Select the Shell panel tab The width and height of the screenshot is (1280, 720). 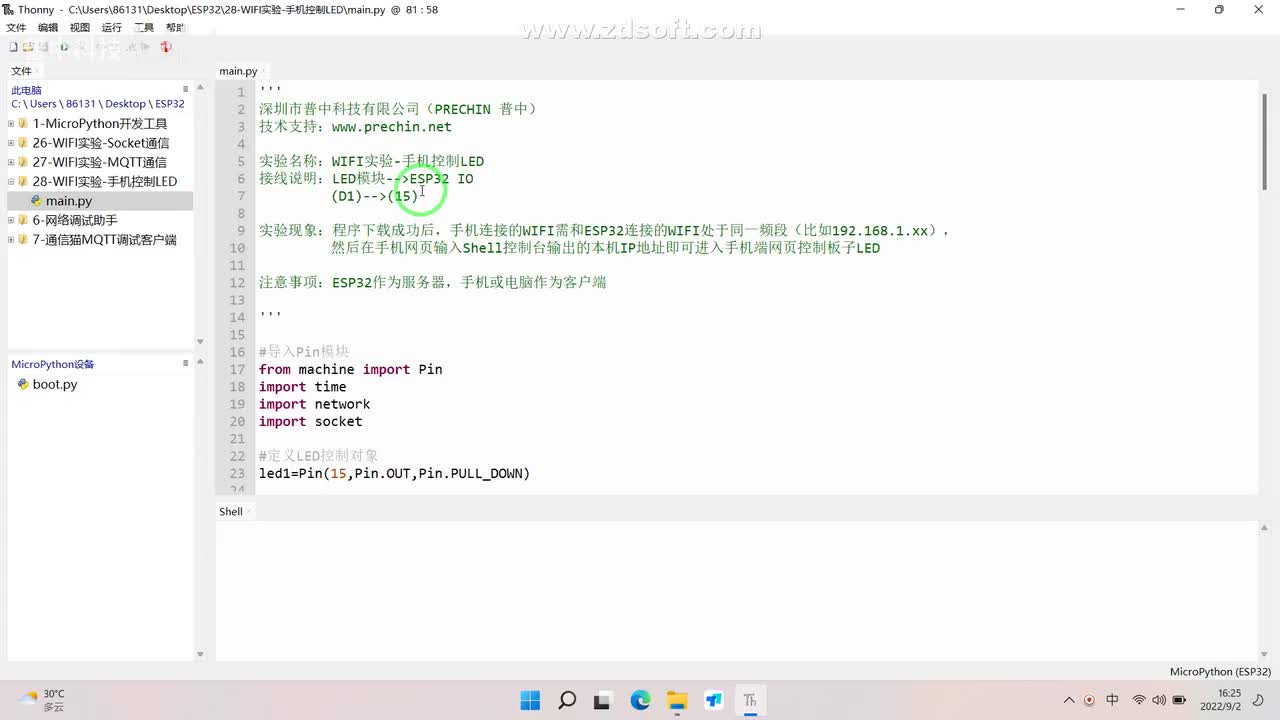pyautogui.click(x=231, y=511)
